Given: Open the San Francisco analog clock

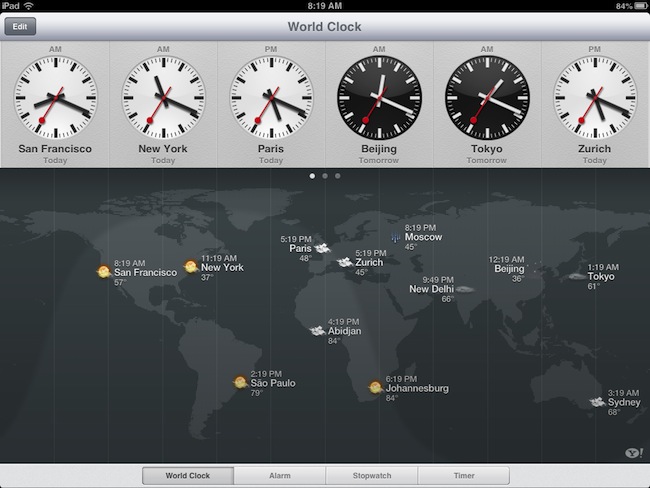Looking at the screenshot, I should click(x=55, y=98).
